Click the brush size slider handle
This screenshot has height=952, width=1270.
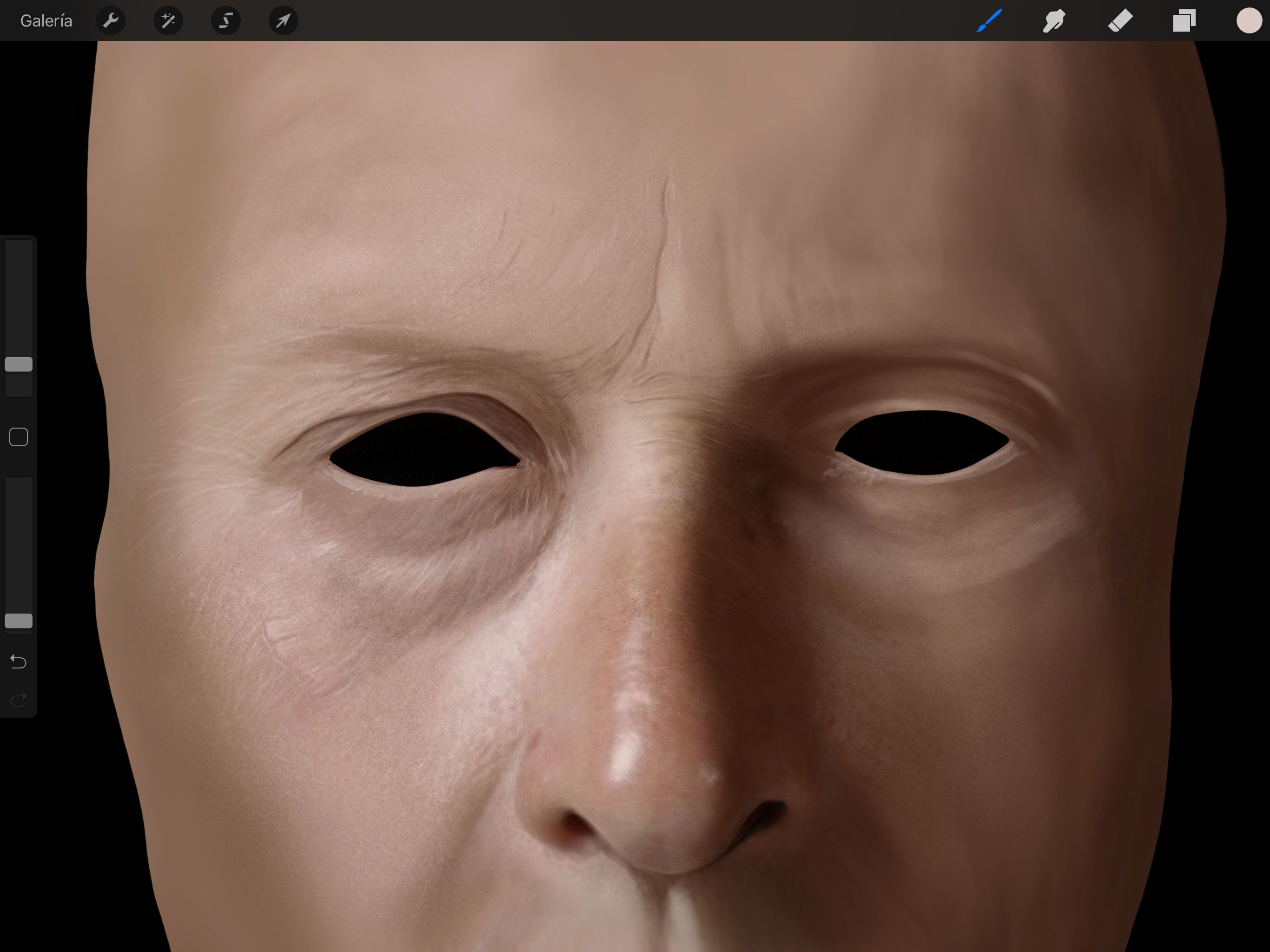[x=19, y=364]
